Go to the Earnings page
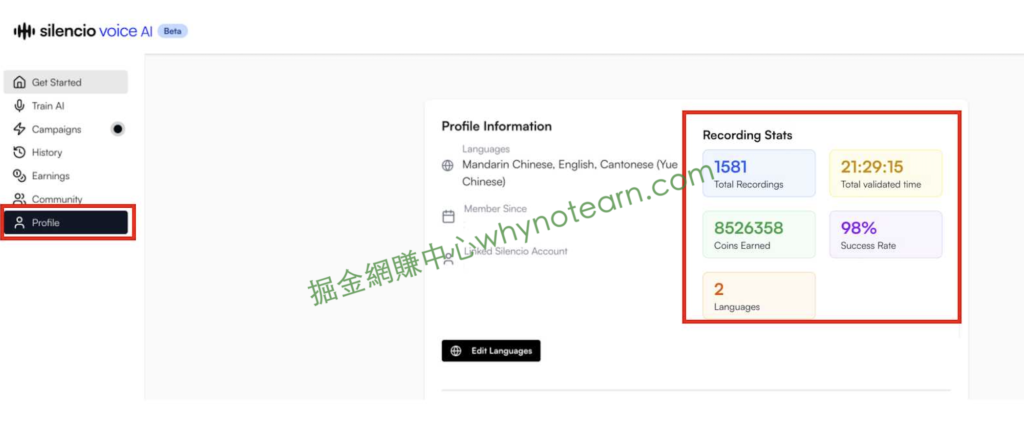 pyautogui.click(x=65, y=176)
